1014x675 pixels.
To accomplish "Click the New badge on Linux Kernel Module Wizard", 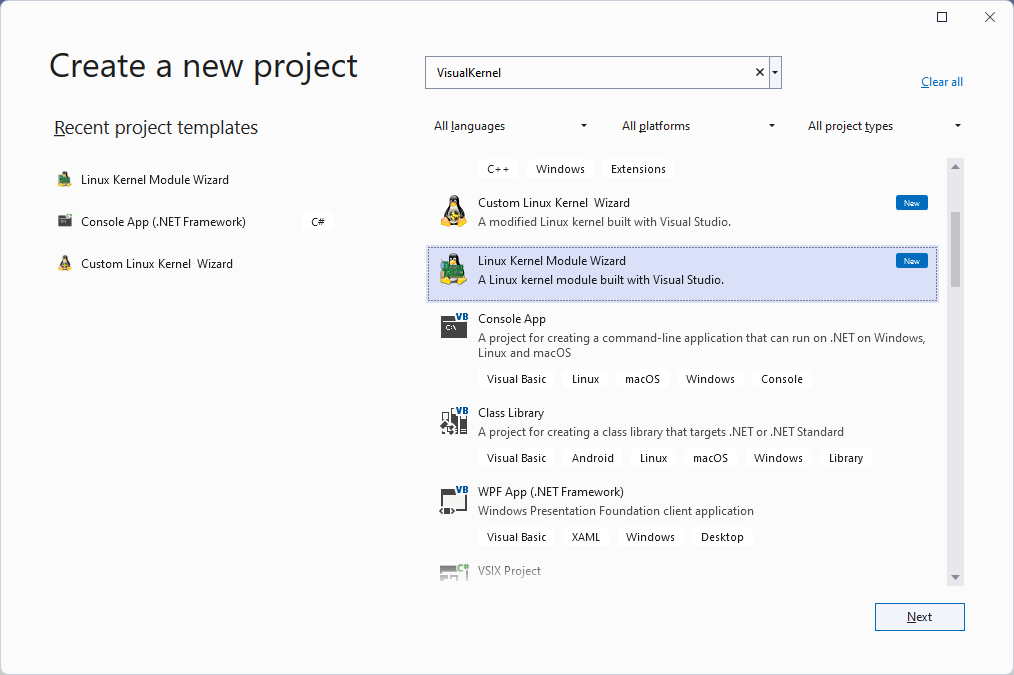I will click(x=912, y=261).
